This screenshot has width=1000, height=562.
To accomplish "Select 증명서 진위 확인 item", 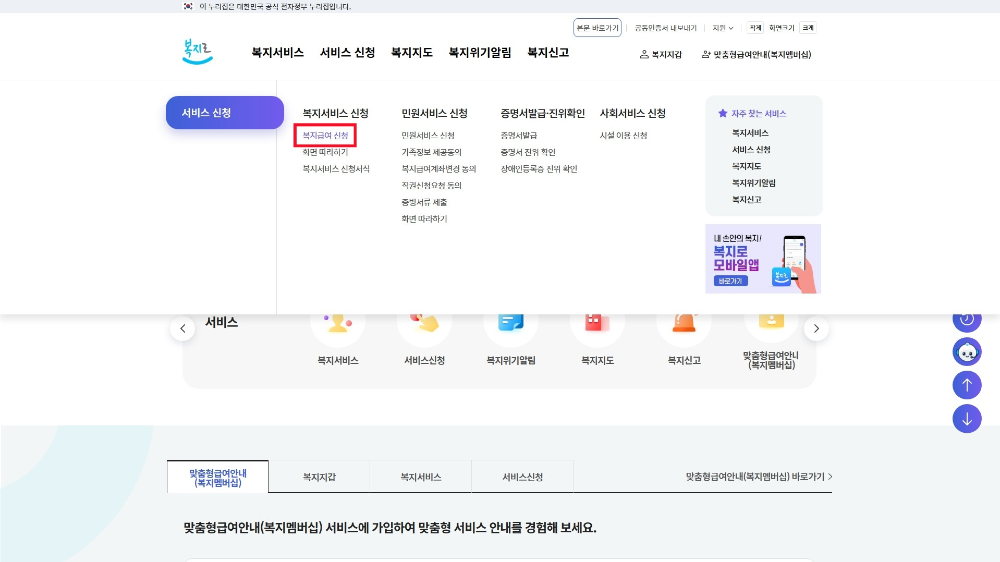I will [x=528, y=152].
